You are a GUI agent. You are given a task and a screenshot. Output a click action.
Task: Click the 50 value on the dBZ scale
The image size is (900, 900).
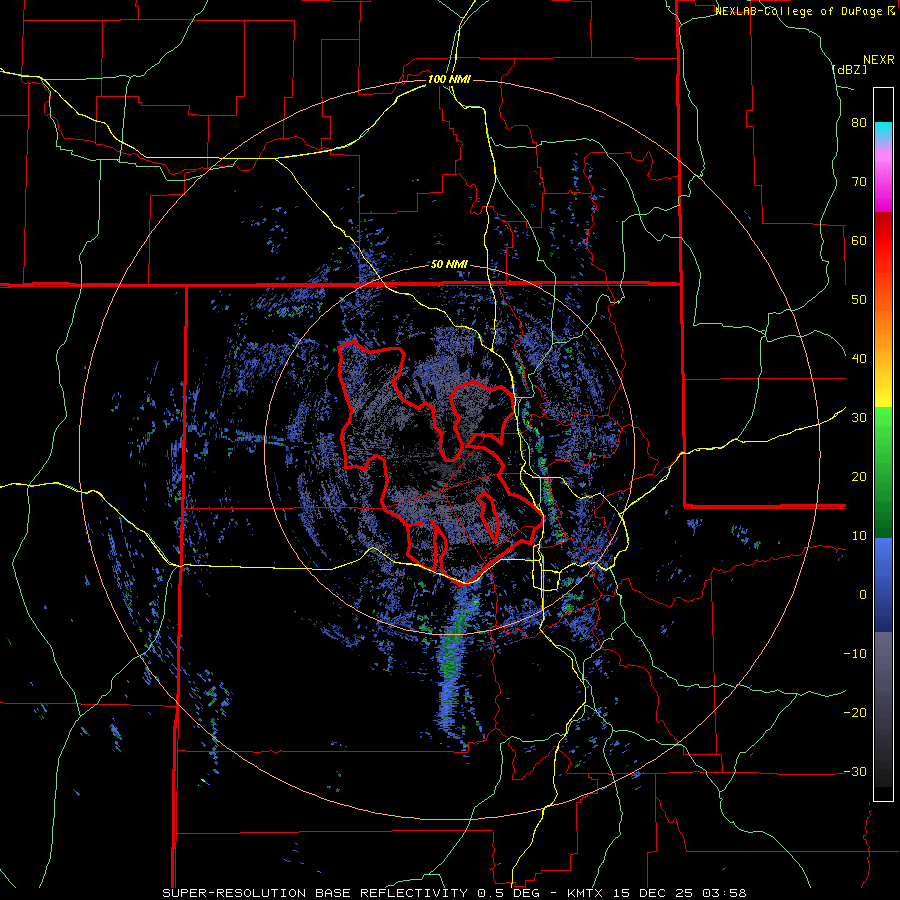click(x=859, y=300)
